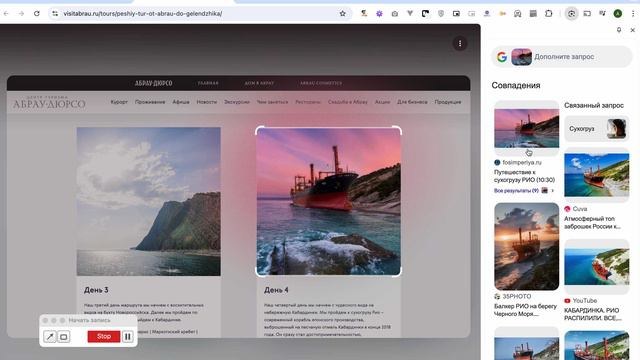The width and height of the screenshot is (640, 360).
Task: Open the Афиша menu item
Action: pos(181,102)
